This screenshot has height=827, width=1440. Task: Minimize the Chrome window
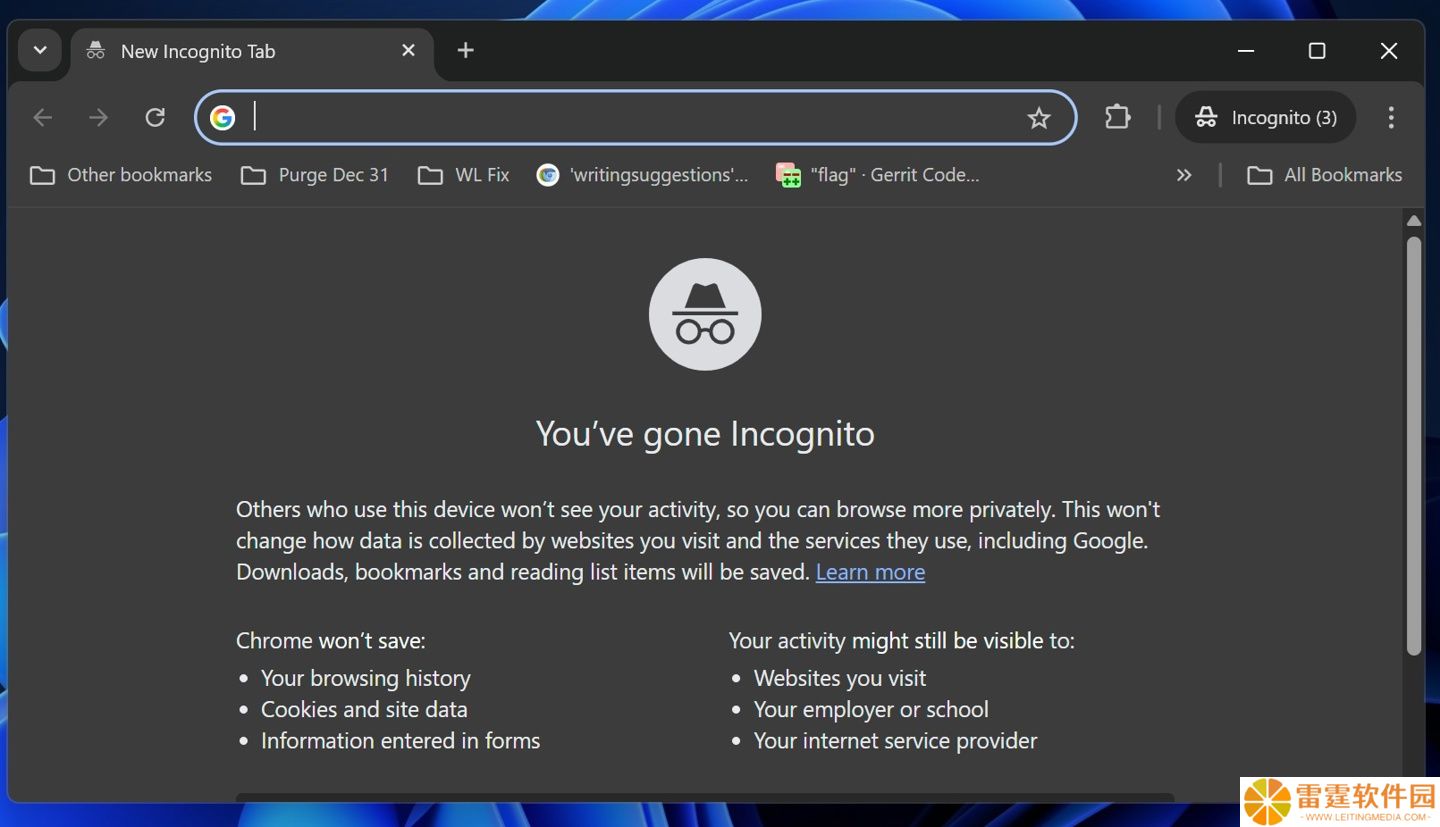pos(1246,51)
